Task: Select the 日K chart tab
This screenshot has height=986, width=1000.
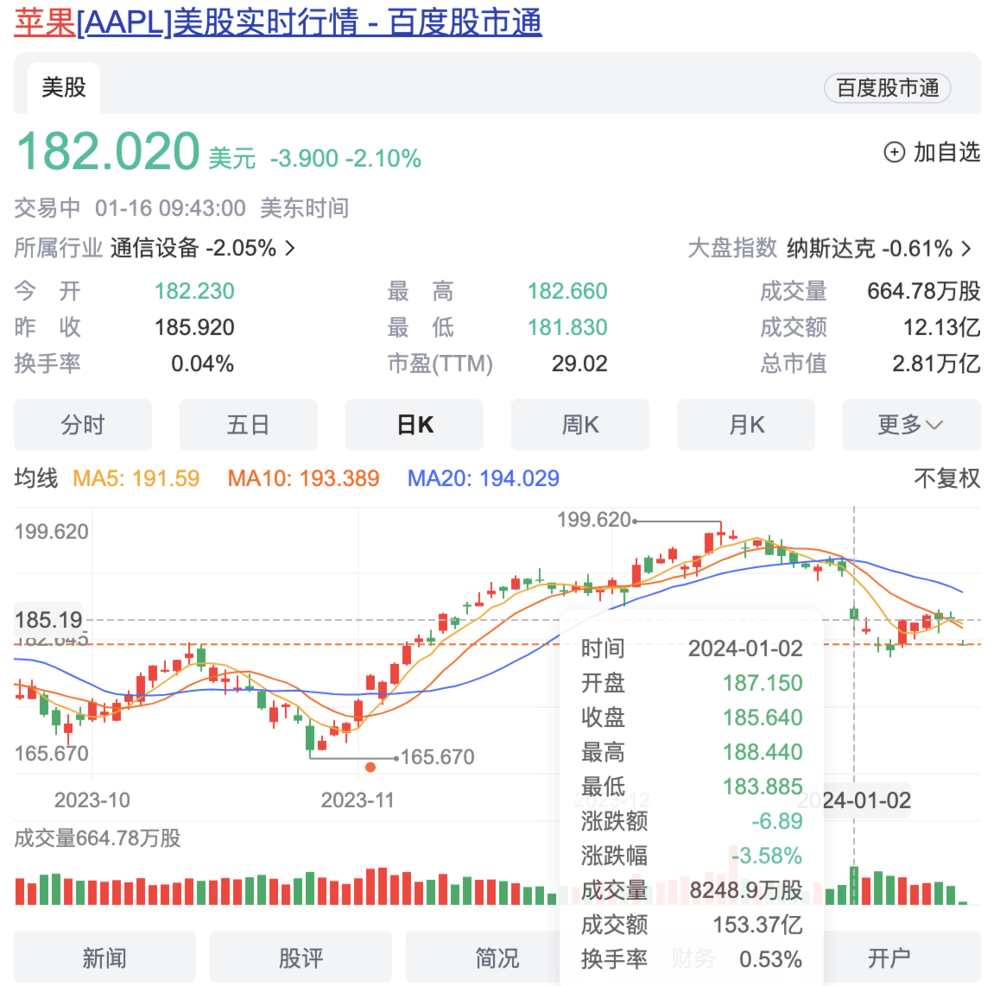Action: tap(414, 425)
